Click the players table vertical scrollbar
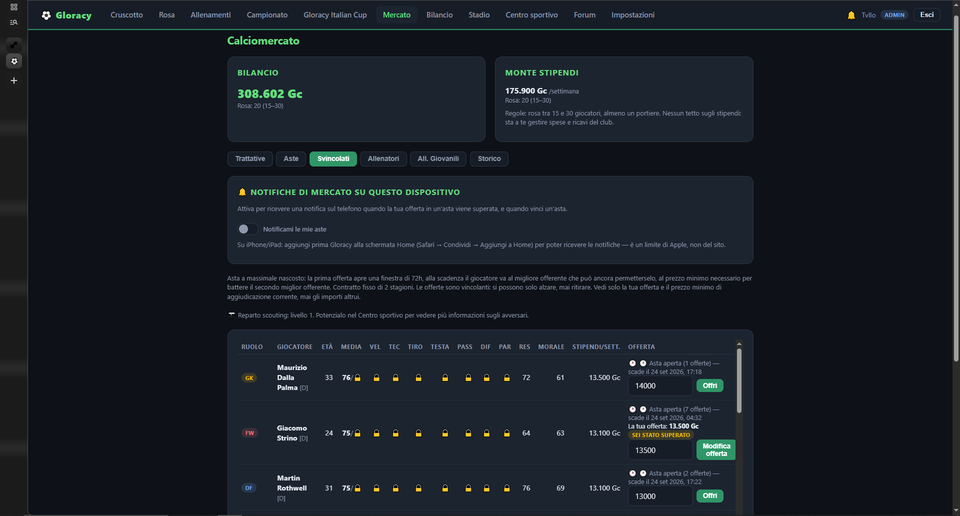This screenshot has height=516, width=960. 739,381
